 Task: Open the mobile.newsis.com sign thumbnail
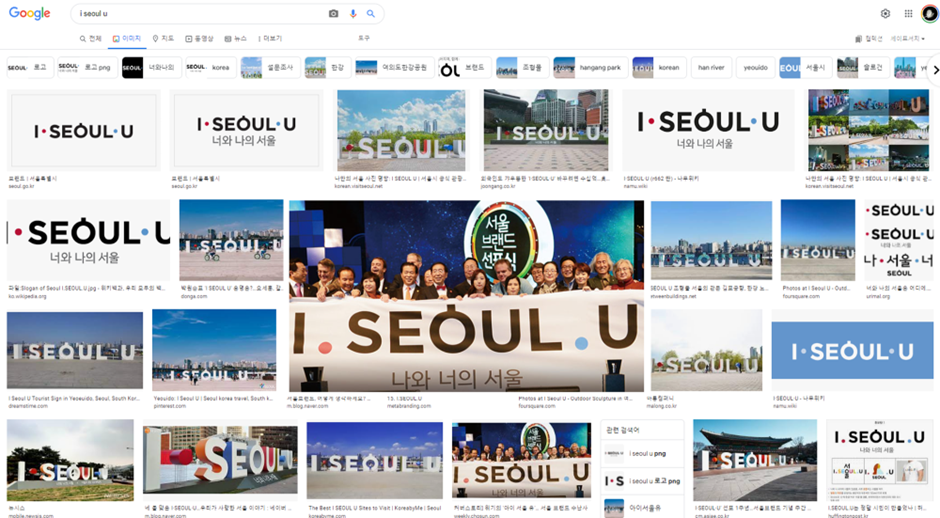click(x=70, y=460)
